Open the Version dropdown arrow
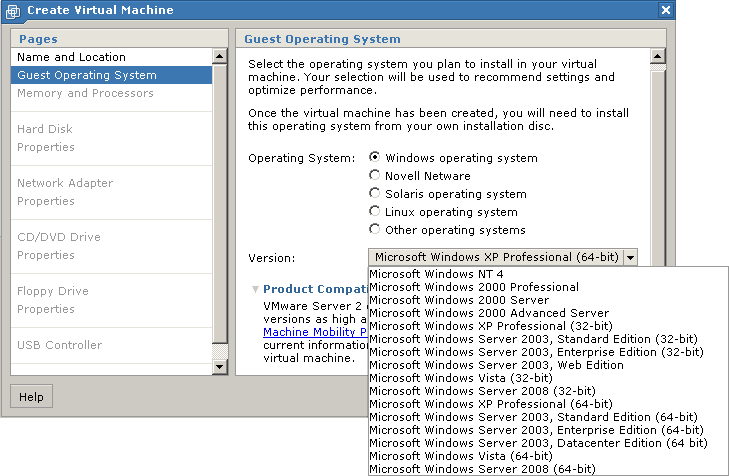The height and width of the screenshot is (476, 729). coord(630,257)
